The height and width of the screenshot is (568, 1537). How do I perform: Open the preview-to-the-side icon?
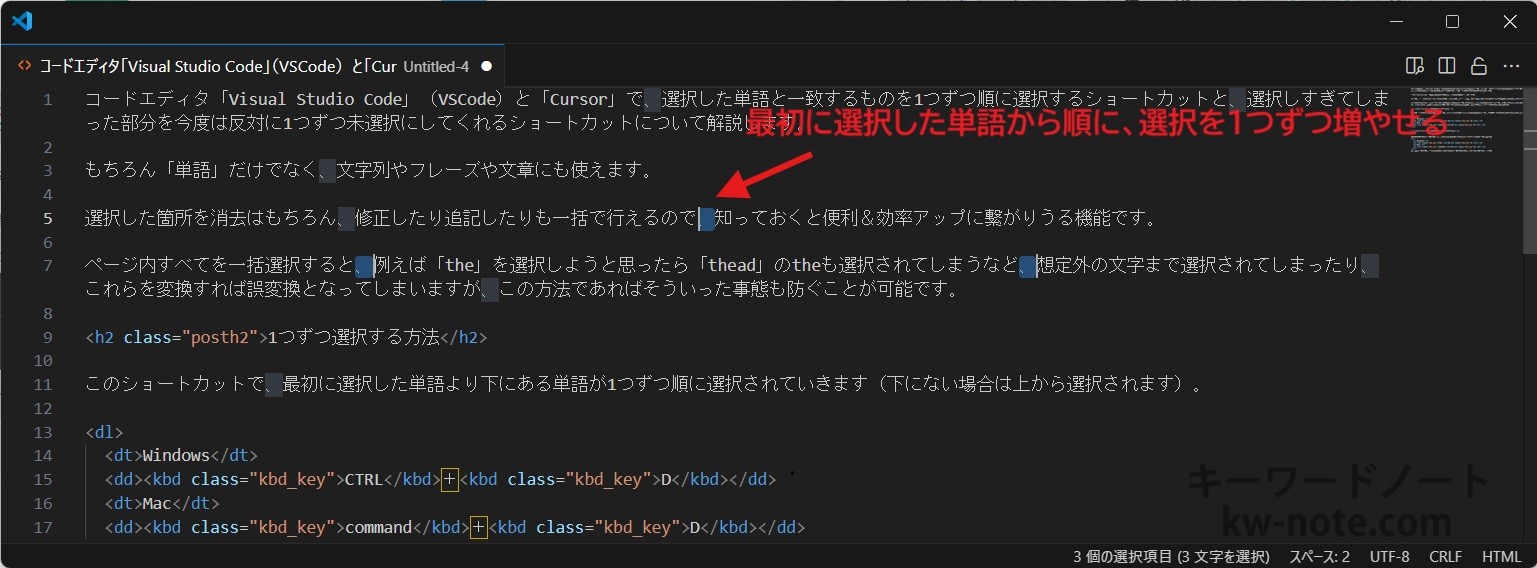pyautogui.click(x=1414, y=66)
